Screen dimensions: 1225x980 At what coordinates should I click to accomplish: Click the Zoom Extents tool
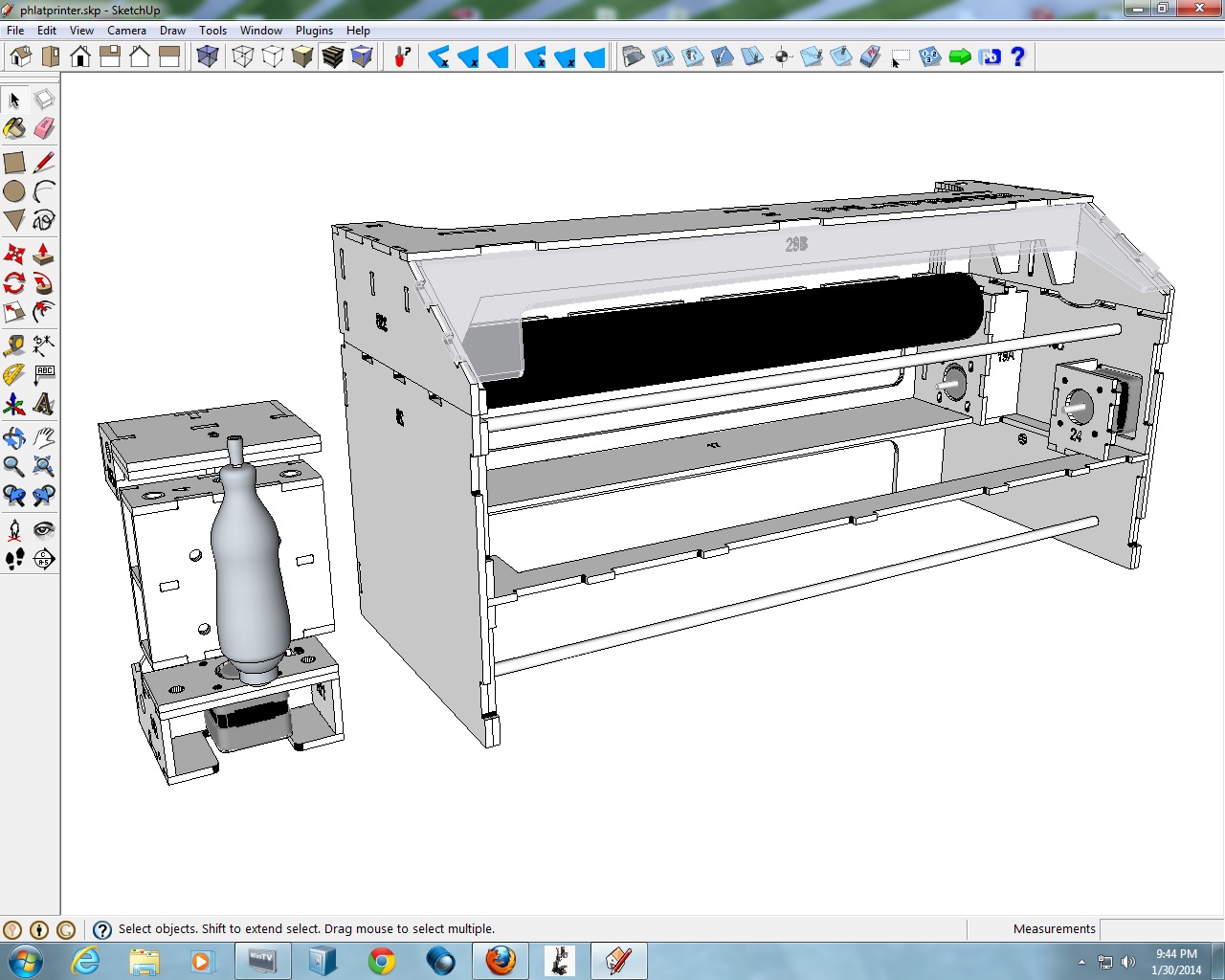coord(44,467)
